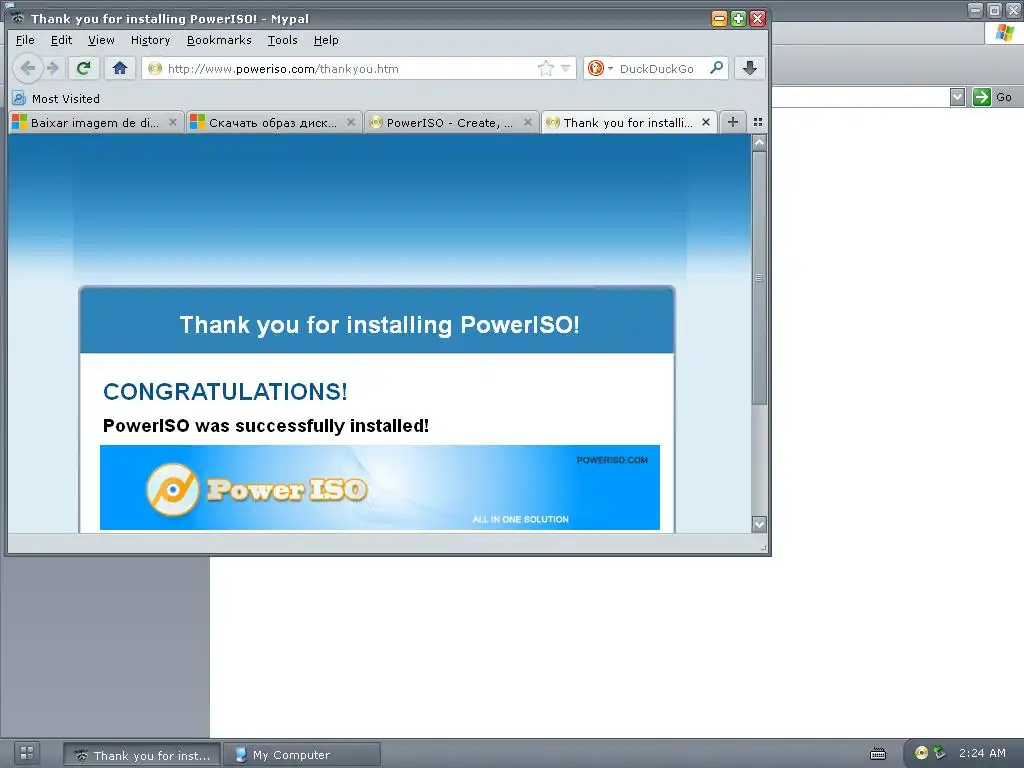Choose a search engine from the DuckDuckGo icon dropdown

tap(600, 69)
